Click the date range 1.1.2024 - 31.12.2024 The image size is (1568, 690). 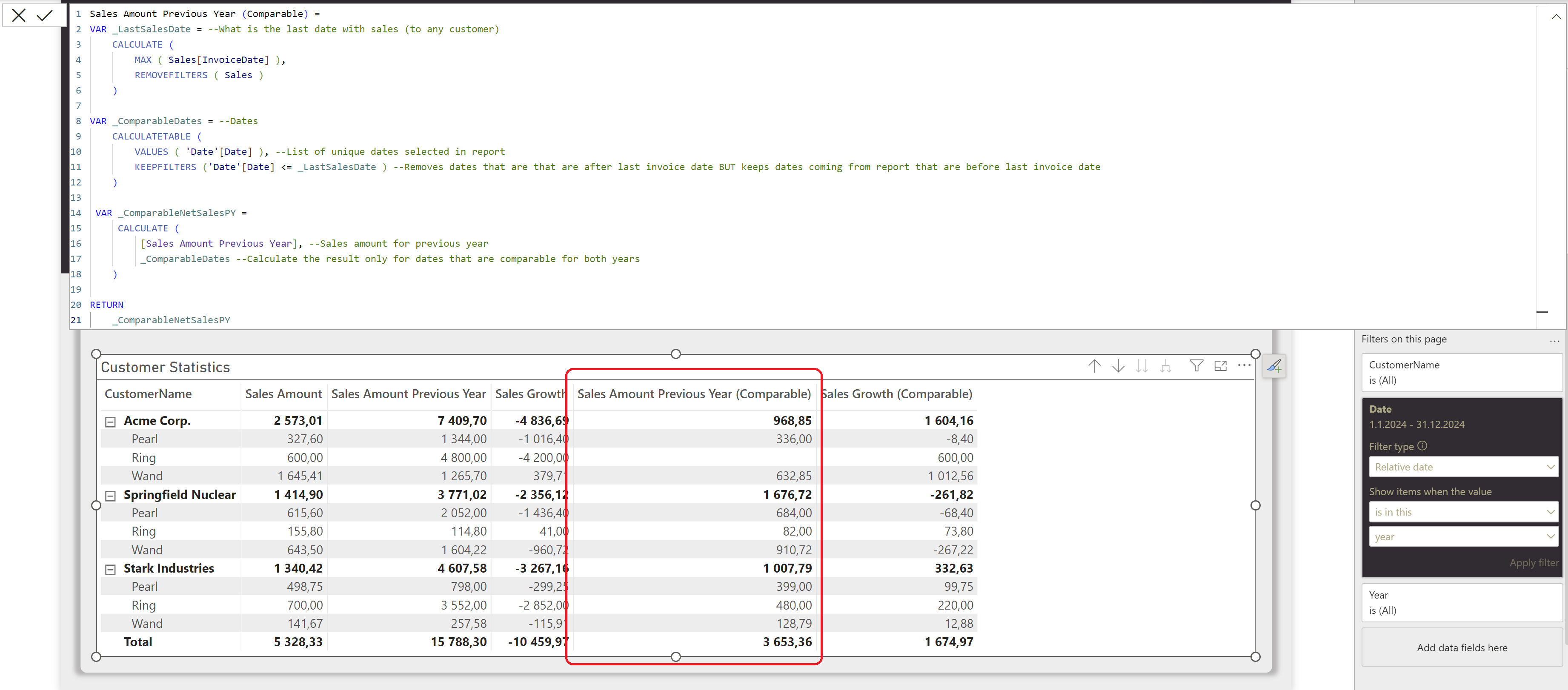pyautogui.click(x=1416, y=424)
